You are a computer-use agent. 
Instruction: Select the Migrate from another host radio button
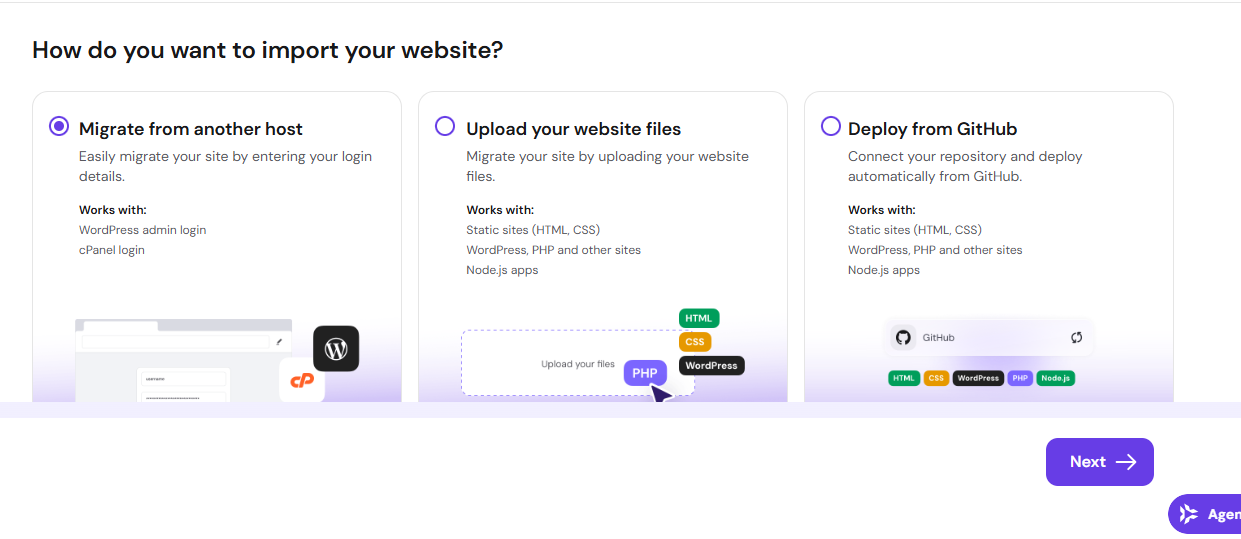pyautogui.click(x=59, y=126)
